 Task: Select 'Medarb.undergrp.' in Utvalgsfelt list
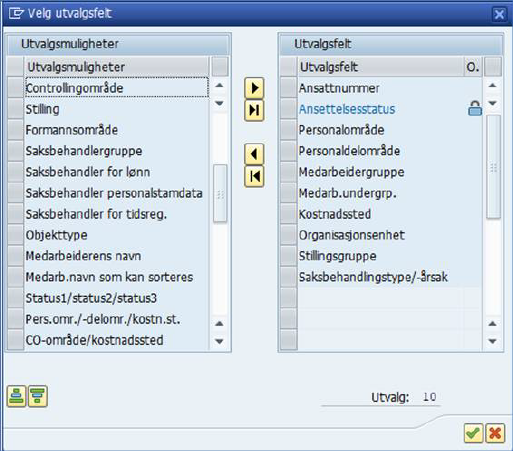pos(381,193)
